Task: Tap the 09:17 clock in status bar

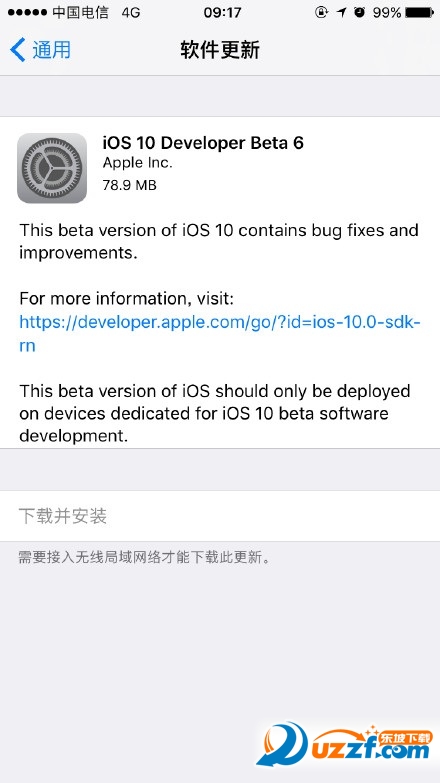Action: (222, 12)
